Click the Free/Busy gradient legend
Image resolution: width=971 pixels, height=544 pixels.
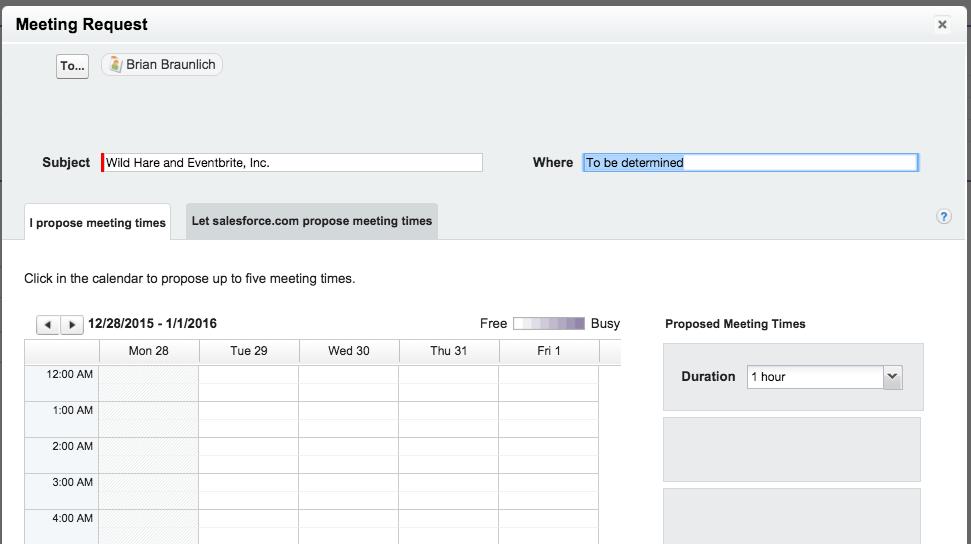pos(549,324)
